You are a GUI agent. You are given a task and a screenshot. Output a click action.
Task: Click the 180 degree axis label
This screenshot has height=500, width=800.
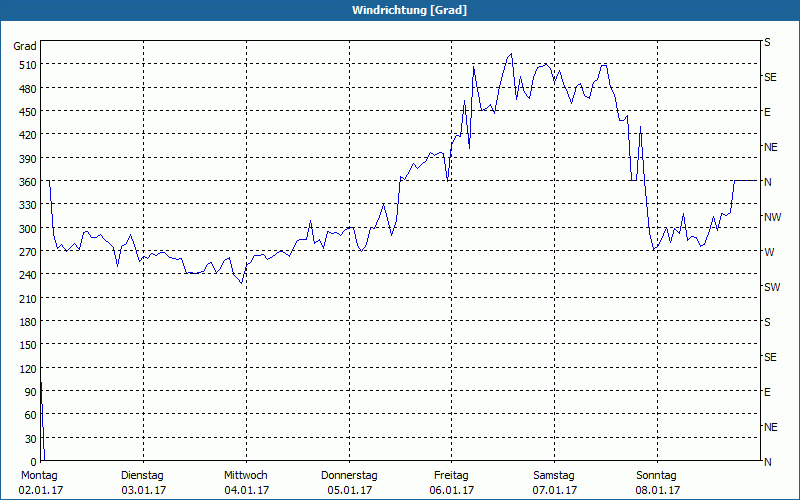coord(28,322)
